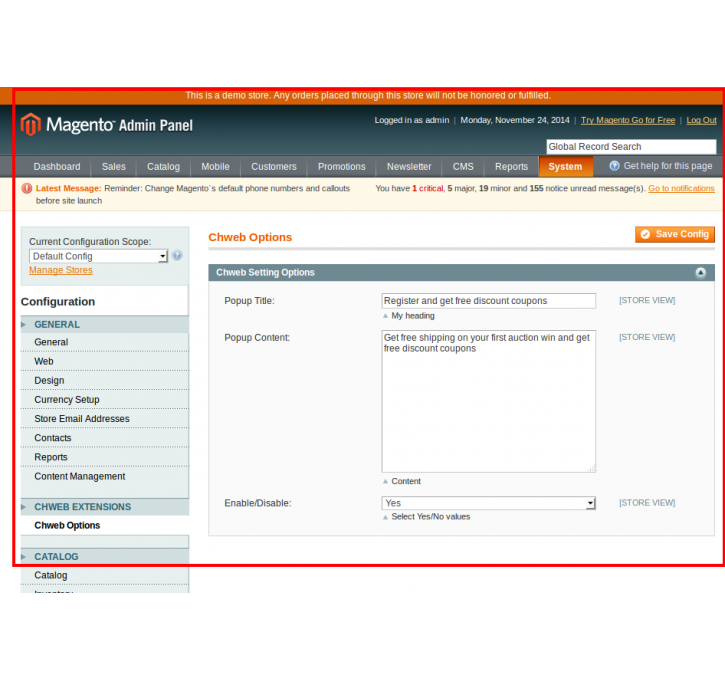725x680 pixels.
Task: Open the Sales menu
Action: [114, 166]
